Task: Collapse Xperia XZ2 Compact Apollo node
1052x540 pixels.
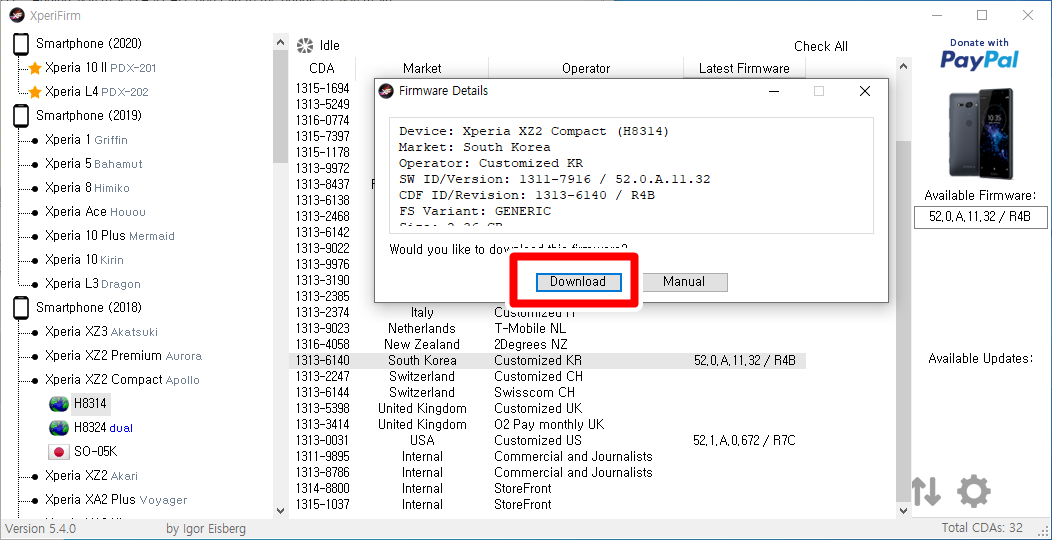Action: (x=122, y=380)
